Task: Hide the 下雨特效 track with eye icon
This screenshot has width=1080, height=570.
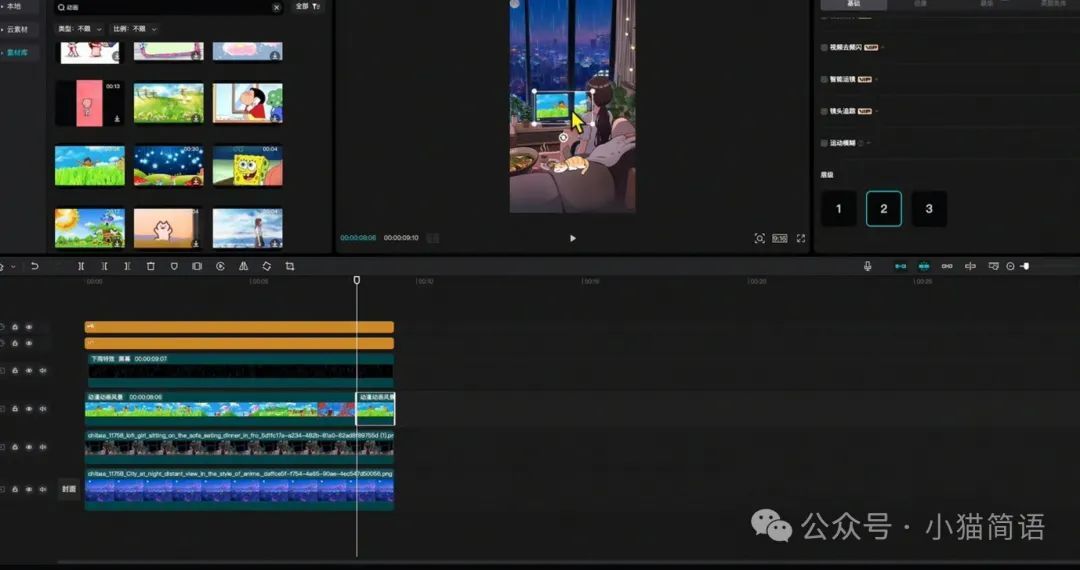Action: (x=29, y=370)
